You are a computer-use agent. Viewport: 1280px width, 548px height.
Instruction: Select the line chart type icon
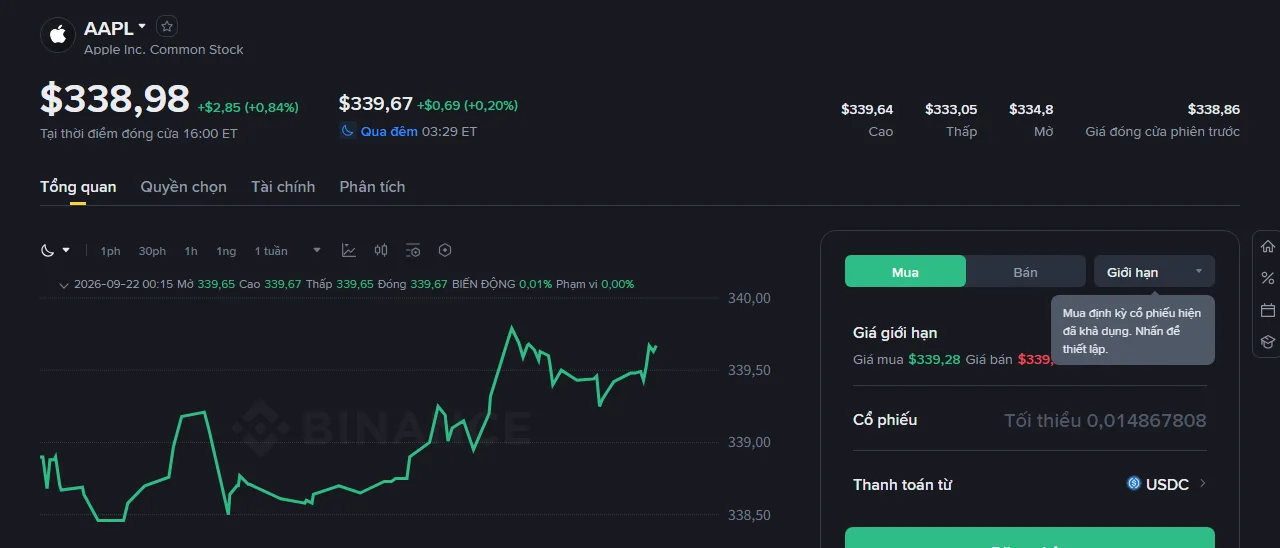[x=348, y=250]
